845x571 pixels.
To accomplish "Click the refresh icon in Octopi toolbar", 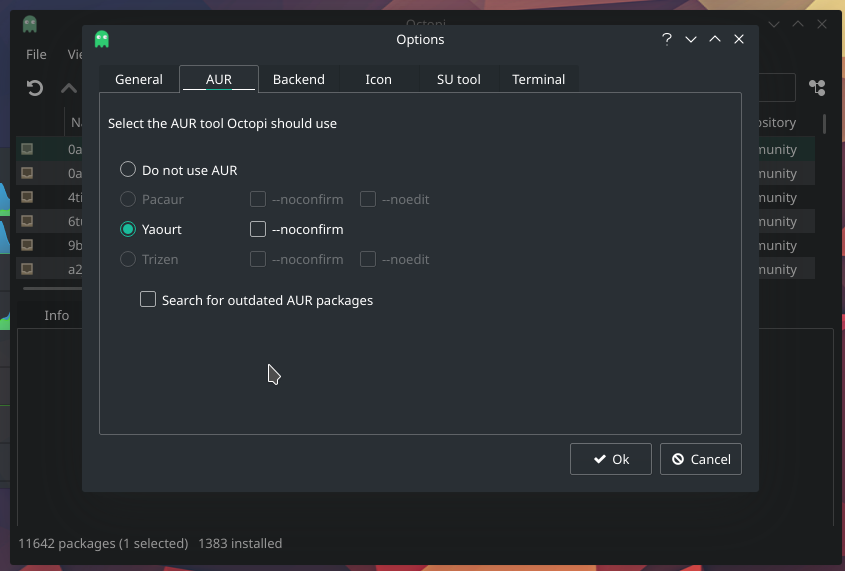I will coord(35,88).
